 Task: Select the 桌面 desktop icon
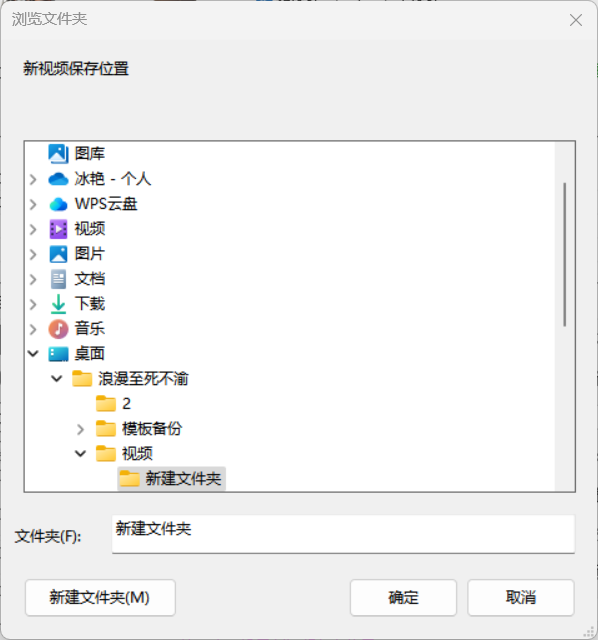[58, 354]
